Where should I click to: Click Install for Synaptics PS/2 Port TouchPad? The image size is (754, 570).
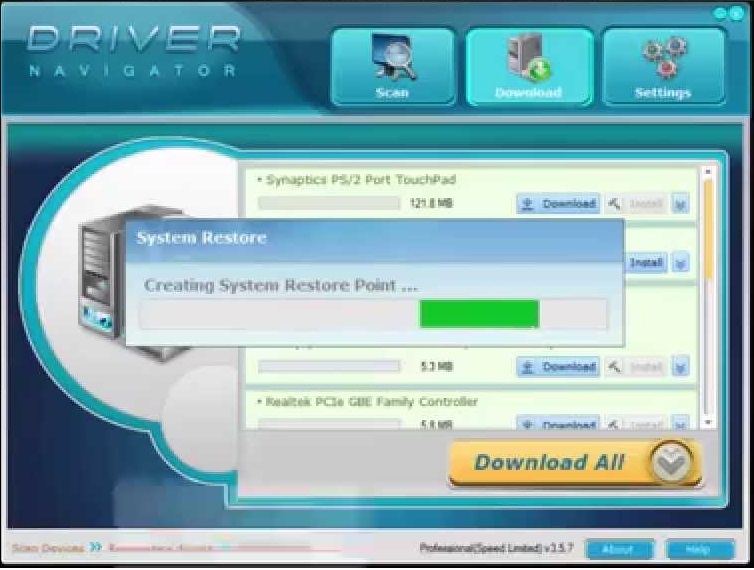pyautogui.click(x=636, y=203)
